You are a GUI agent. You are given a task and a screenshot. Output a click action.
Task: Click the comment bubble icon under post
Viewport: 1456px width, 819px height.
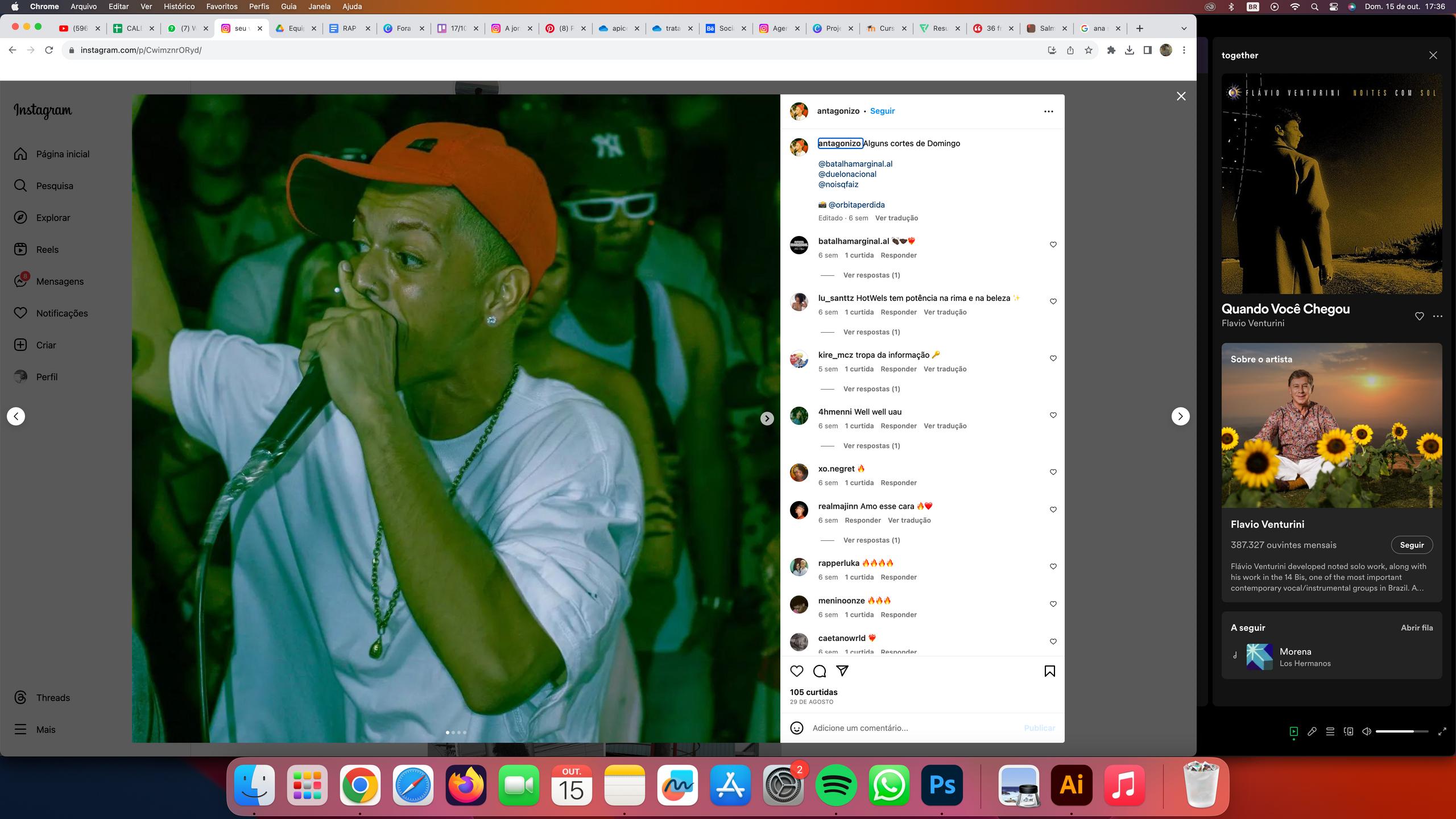click(x=820, y=671)
